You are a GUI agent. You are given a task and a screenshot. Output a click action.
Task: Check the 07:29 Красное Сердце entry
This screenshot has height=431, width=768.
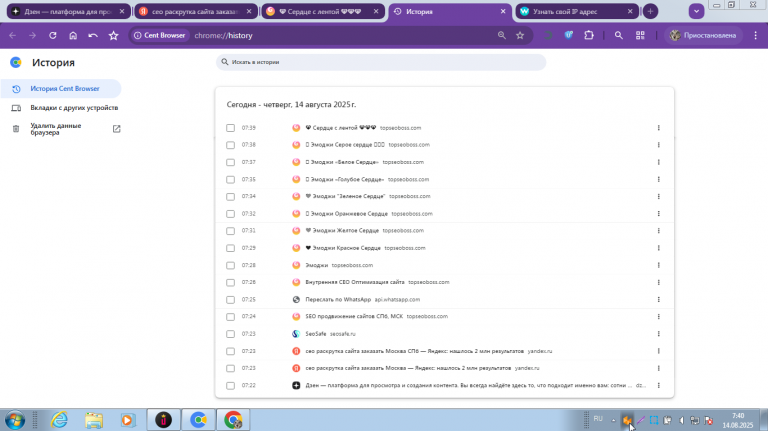tap(230, 248)
